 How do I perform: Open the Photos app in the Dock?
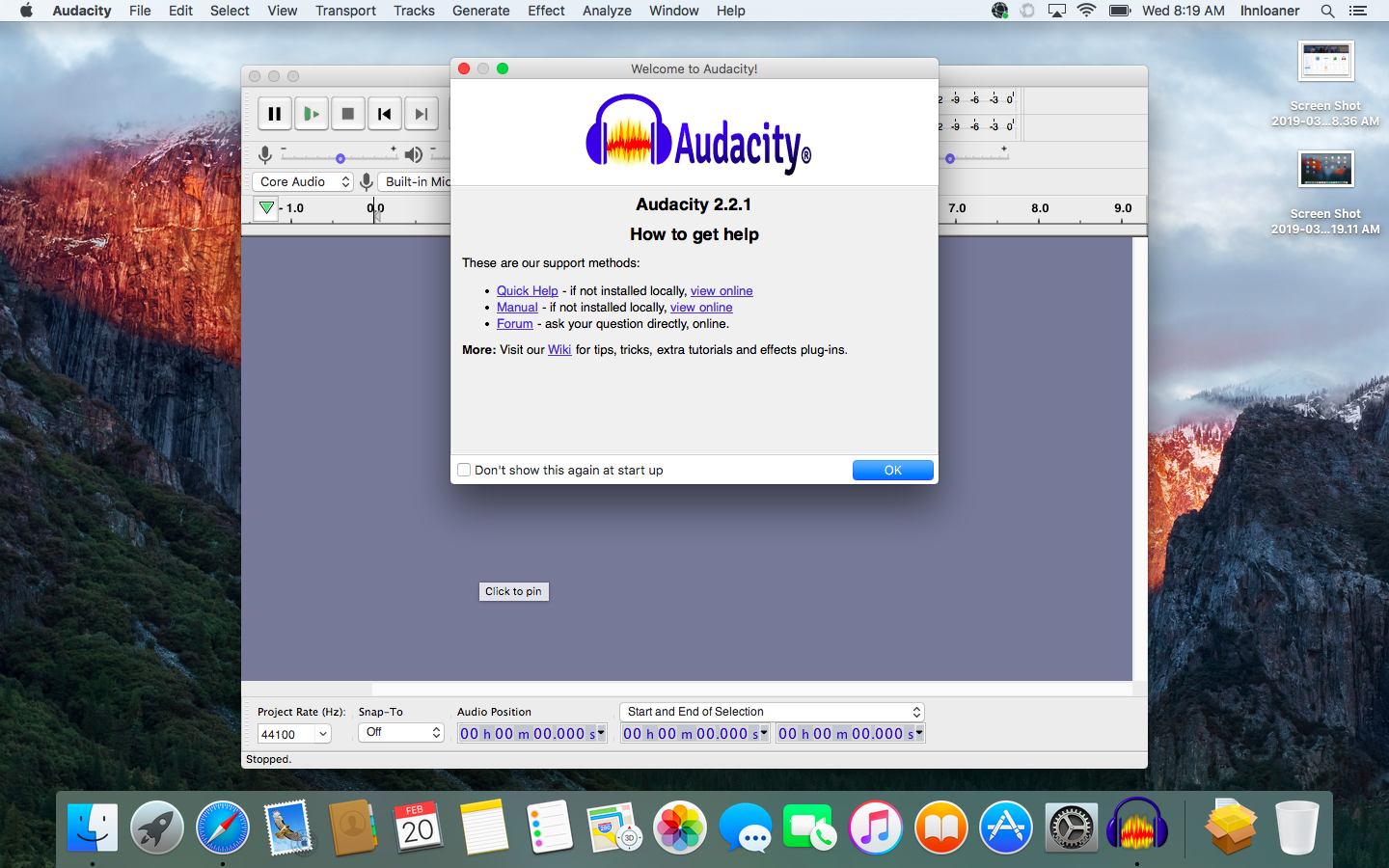680,827
